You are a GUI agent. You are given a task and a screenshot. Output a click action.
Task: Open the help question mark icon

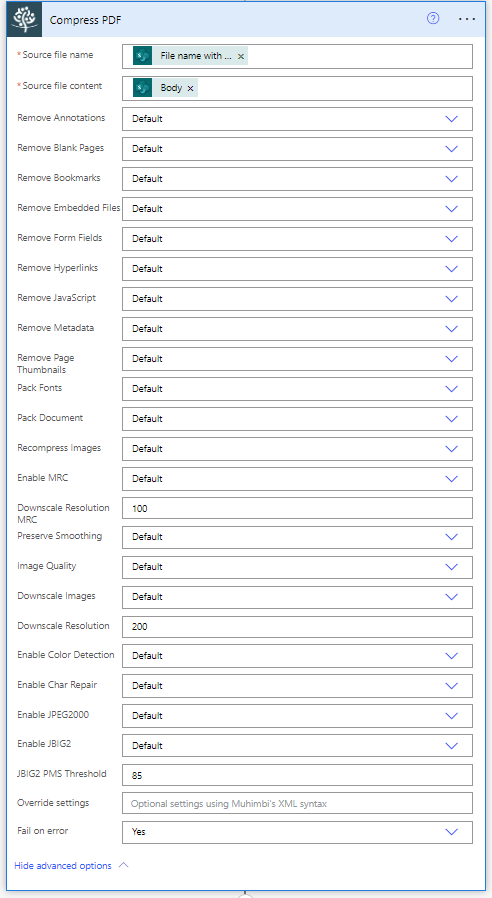coord(433,18)
